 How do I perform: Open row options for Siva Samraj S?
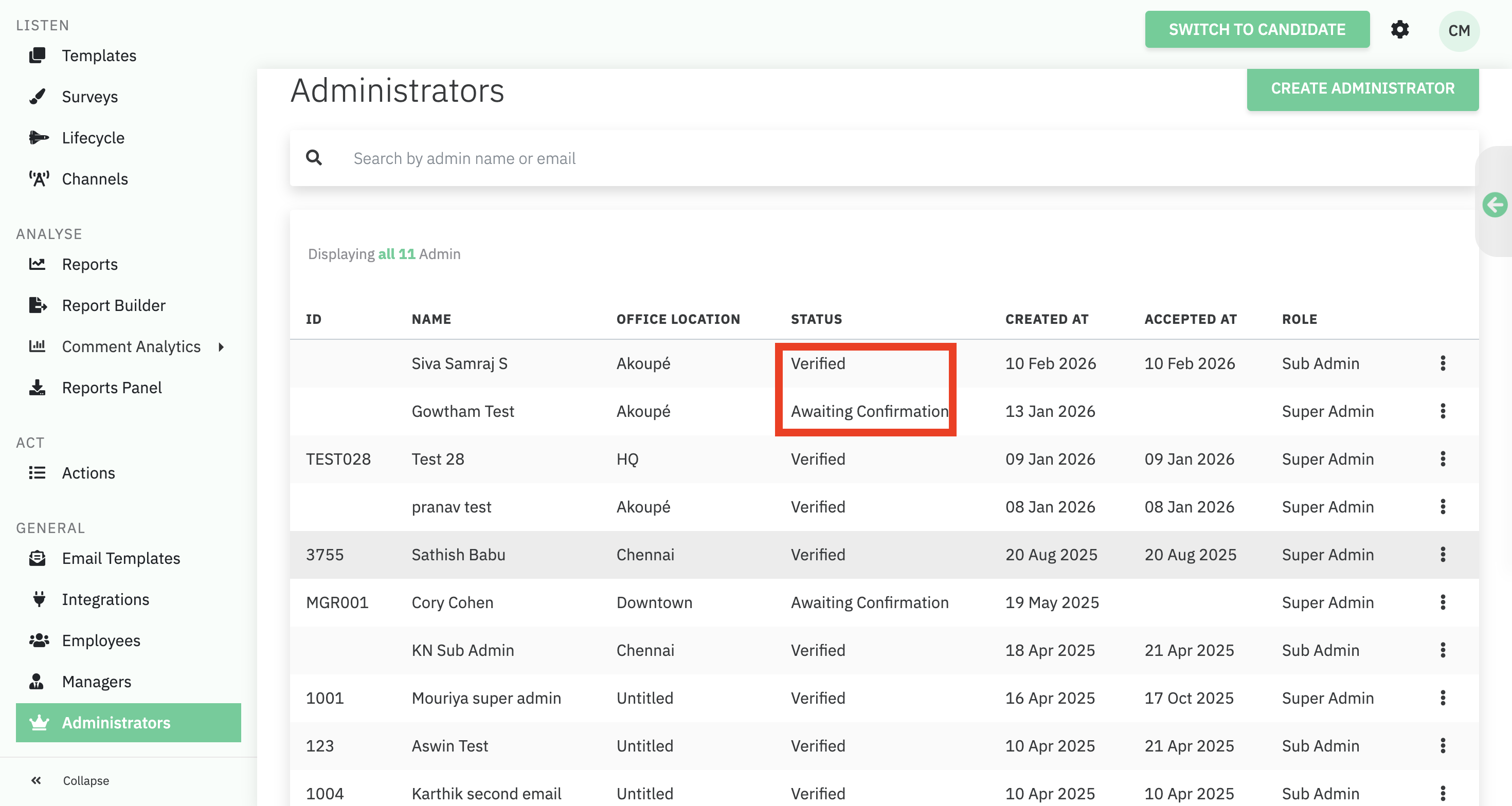(1442, 364)
